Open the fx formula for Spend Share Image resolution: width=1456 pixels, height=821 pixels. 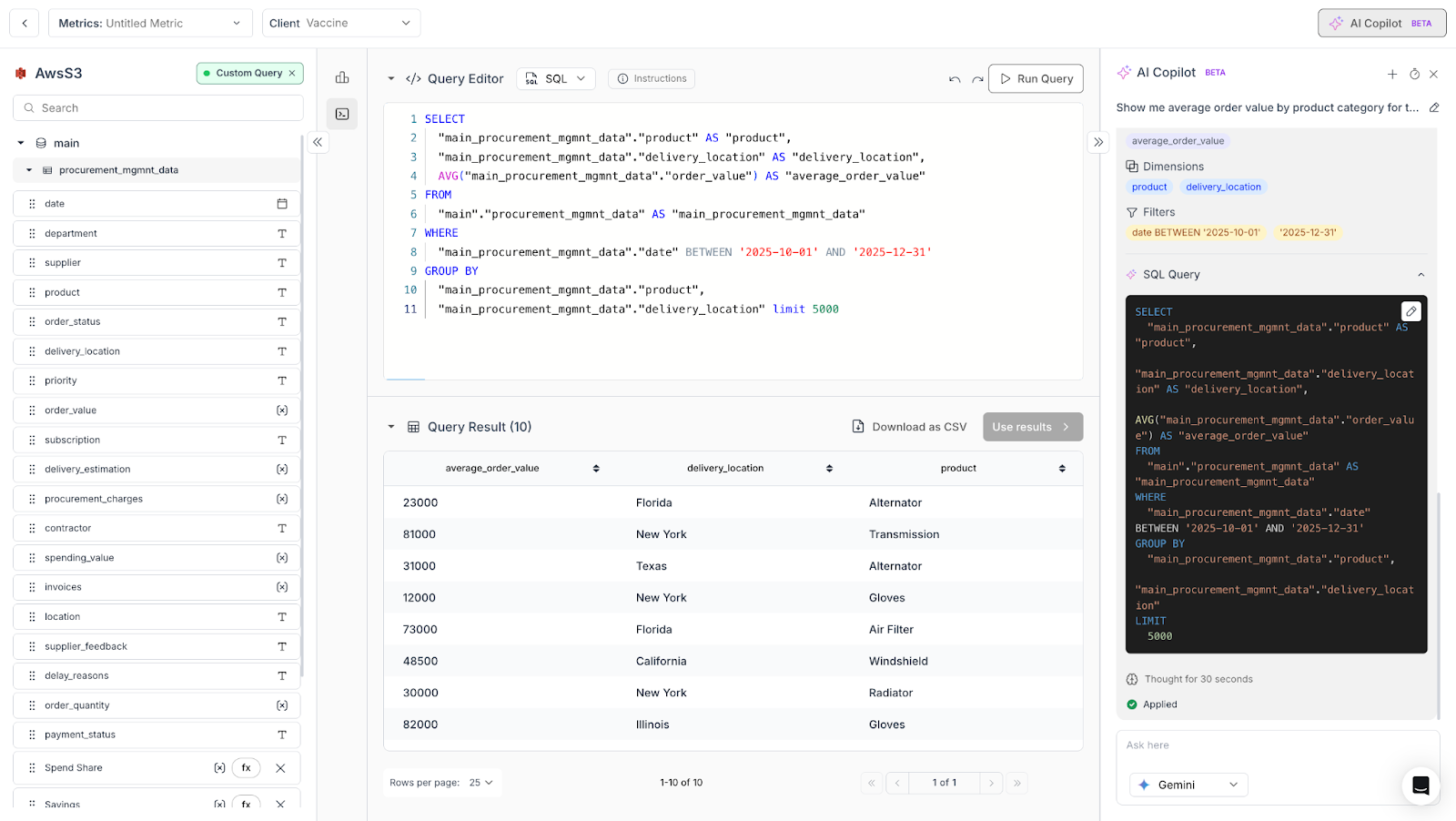coord(246,767)
